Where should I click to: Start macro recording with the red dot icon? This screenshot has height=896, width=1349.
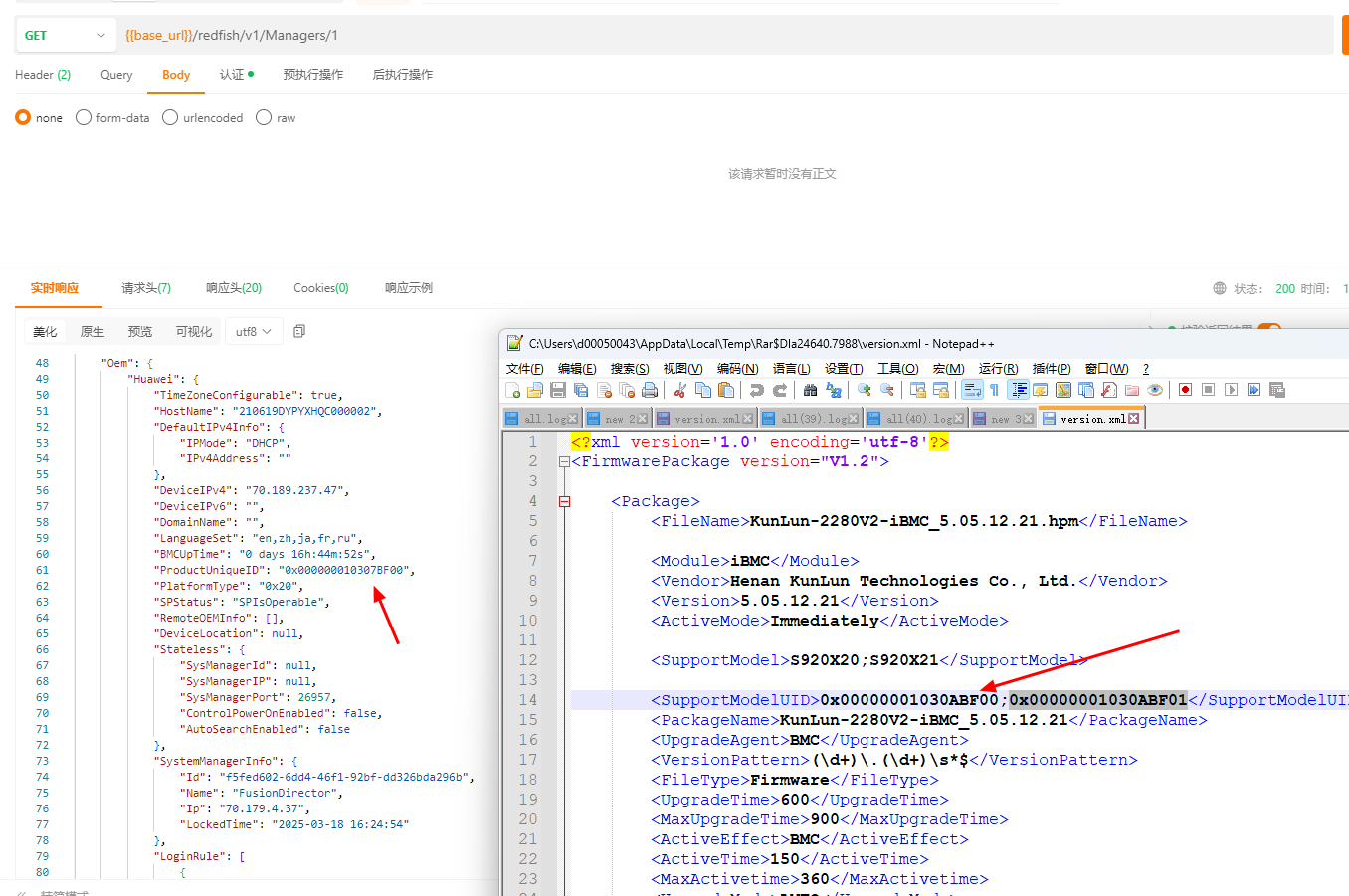pos(1185,390)
